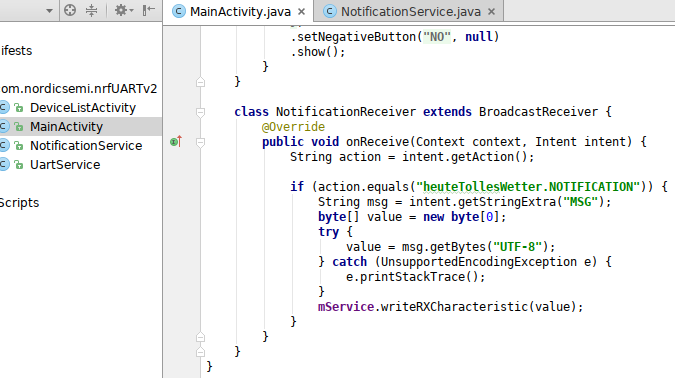The width and height of the screenshot is (675, 378).
Task: Click fold end marker closing onReceive method
Action: (200, 337)
